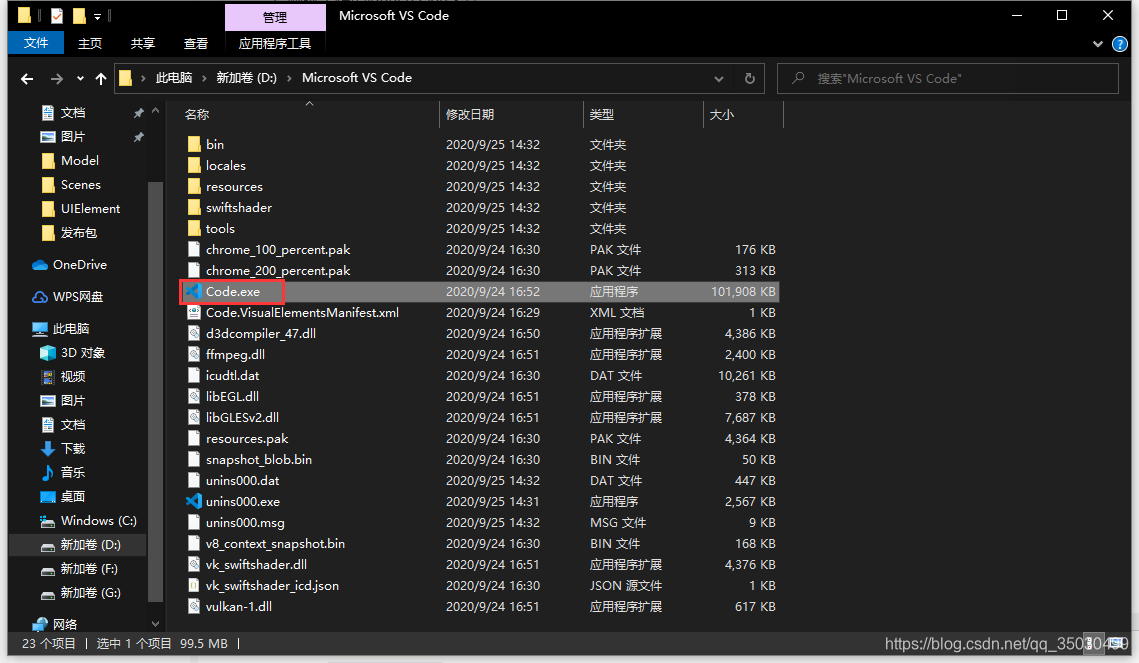Image resolution: width=1139 pixels, height=663 pixels.
Task: Open the Scenes quick access folder
Action: pyautogui.click(x=70, y=184)
